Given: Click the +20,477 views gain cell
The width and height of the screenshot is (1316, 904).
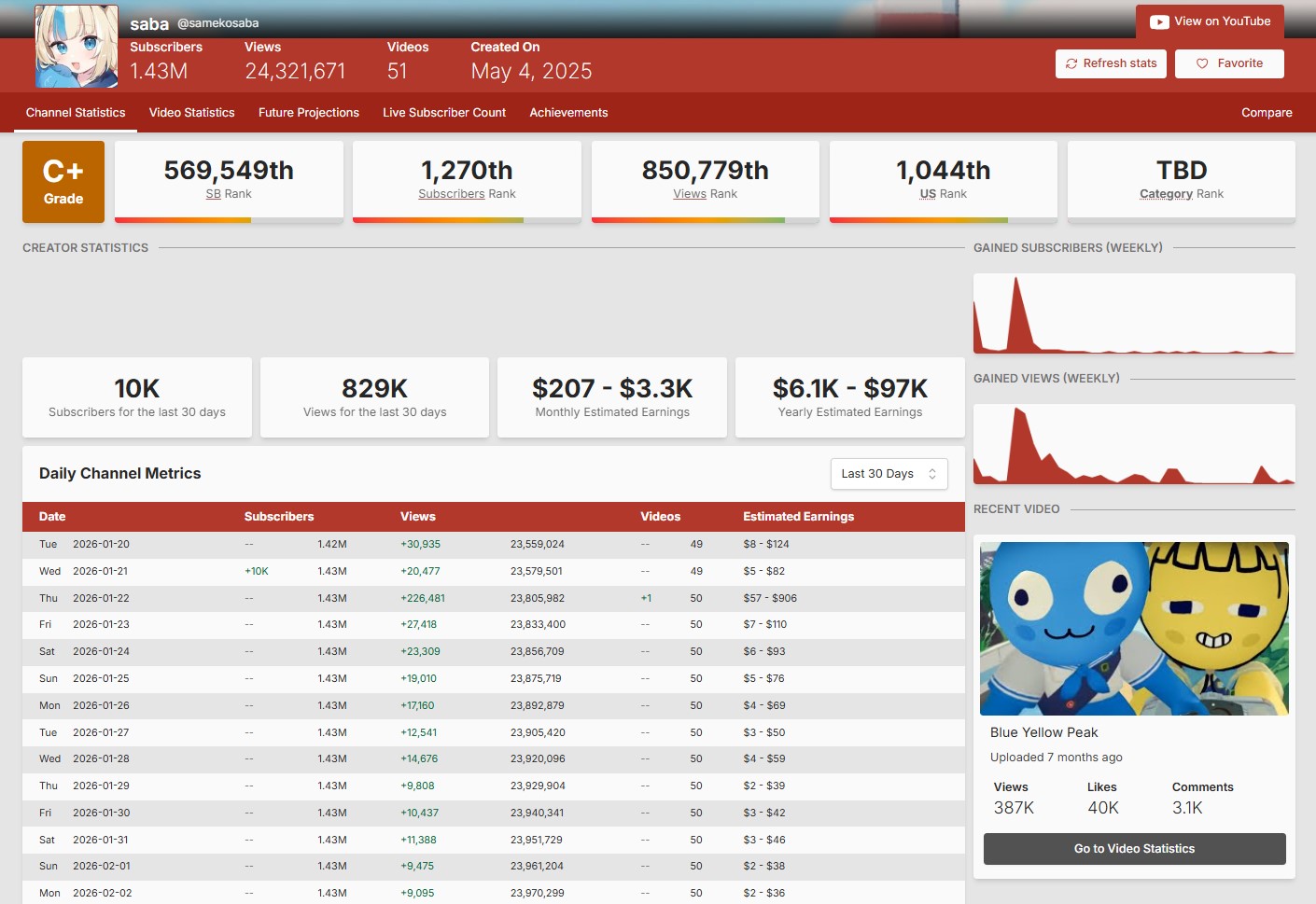Looking at the screenshot, I should [421, 572].
